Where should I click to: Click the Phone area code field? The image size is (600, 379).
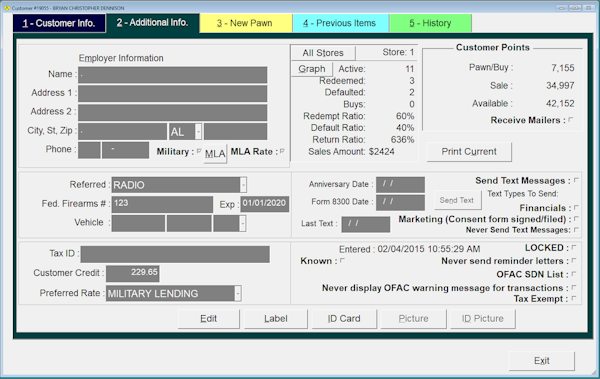tap(89, 150)
